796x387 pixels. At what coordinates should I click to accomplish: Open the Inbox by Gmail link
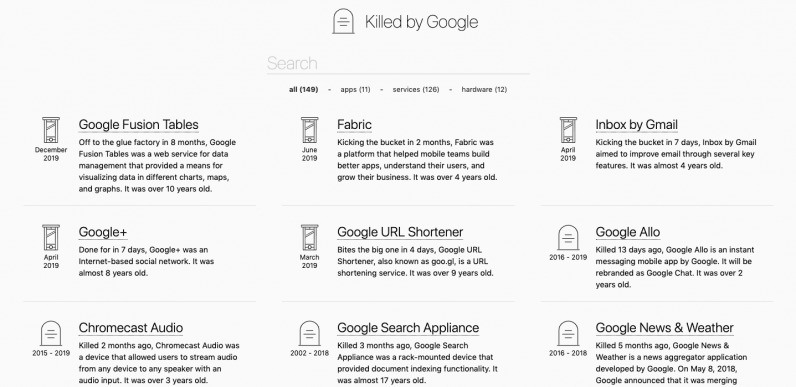[637, 124]
